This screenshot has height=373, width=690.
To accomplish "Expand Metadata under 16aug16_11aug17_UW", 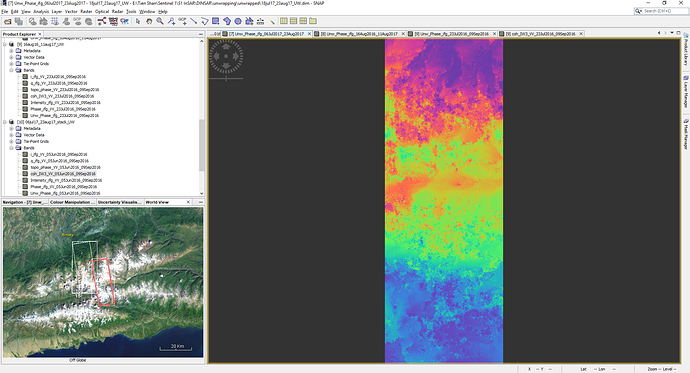I will 11,51.
